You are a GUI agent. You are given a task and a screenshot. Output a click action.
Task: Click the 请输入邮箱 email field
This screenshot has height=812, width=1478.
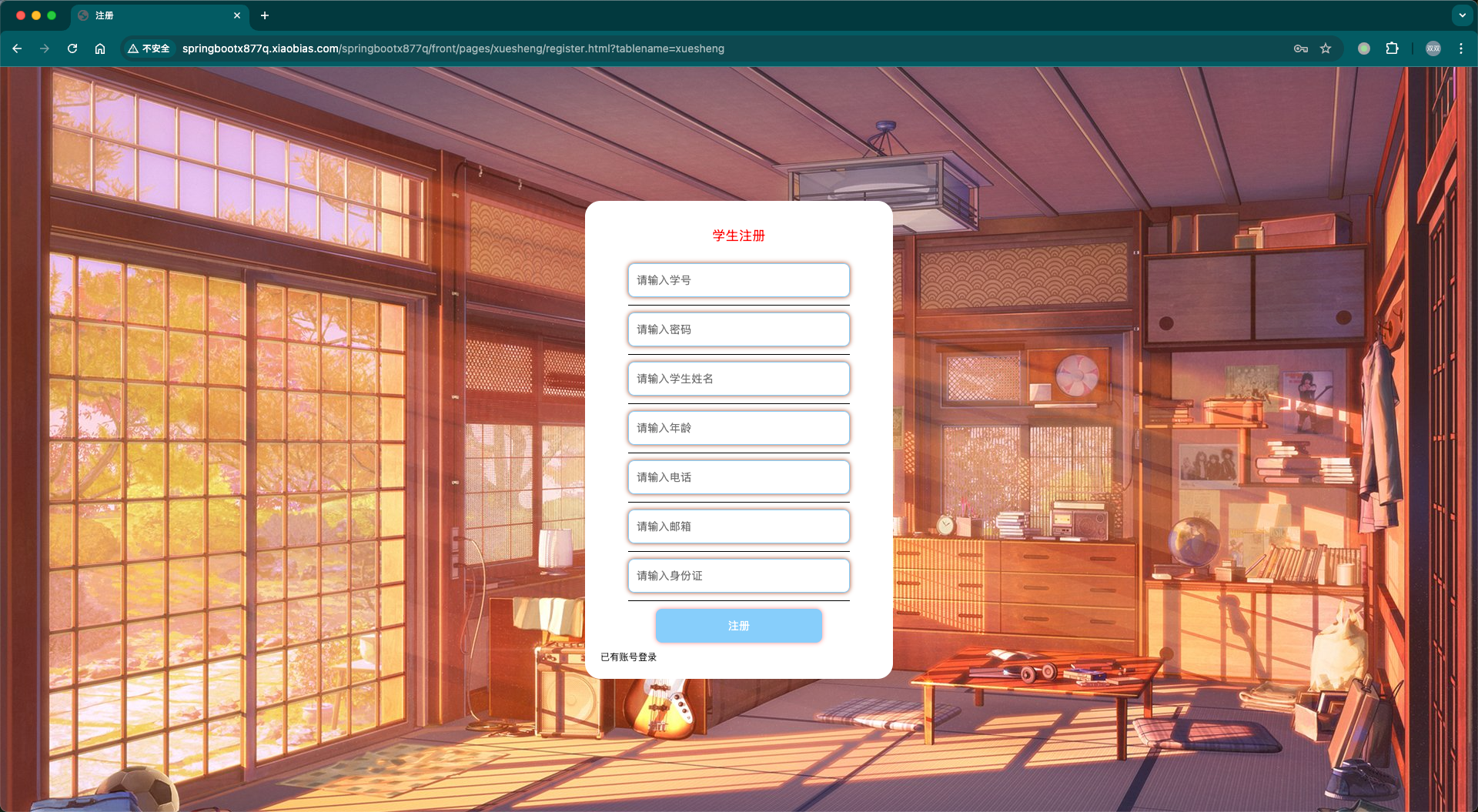[x=739, y=526]
